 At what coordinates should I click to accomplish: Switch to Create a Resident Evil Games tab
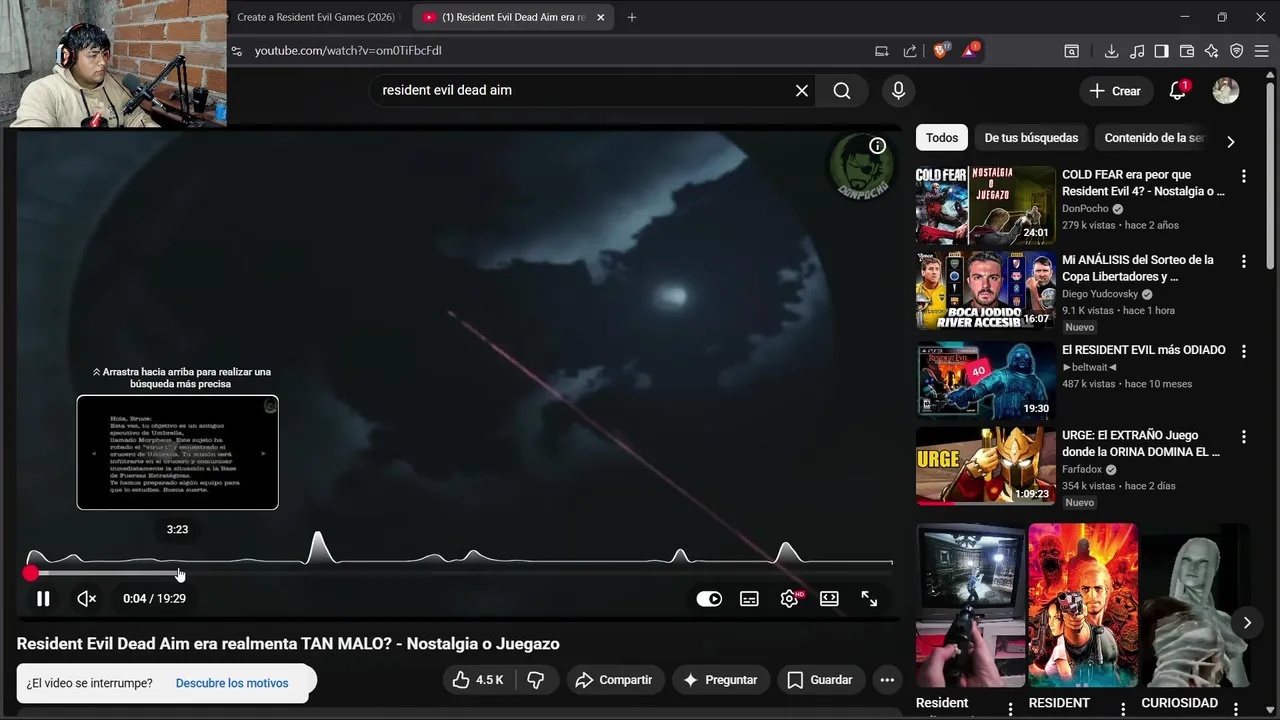click(x=316, y=17)
